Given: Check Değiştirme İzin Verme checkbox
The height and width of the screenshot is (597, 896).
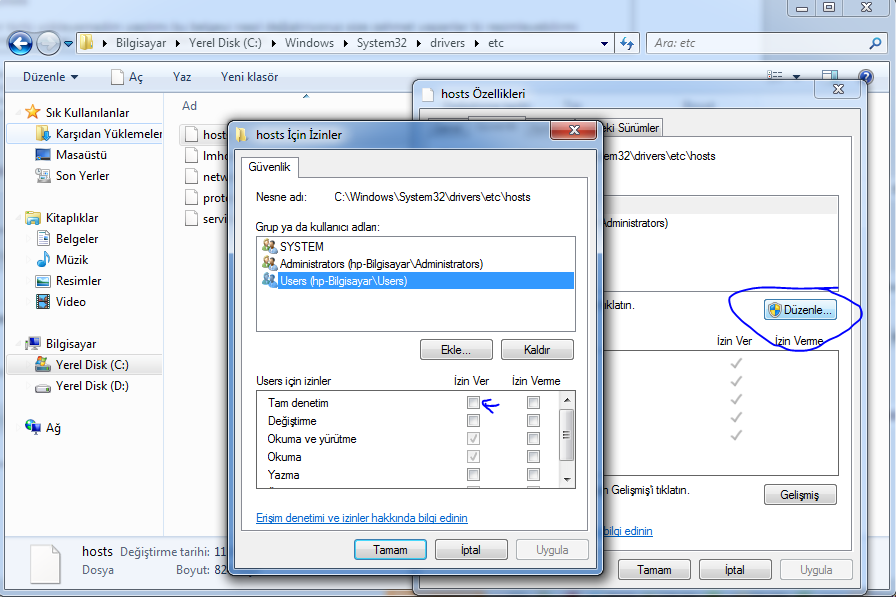Looking at the screenshot, I should [533, 421].
